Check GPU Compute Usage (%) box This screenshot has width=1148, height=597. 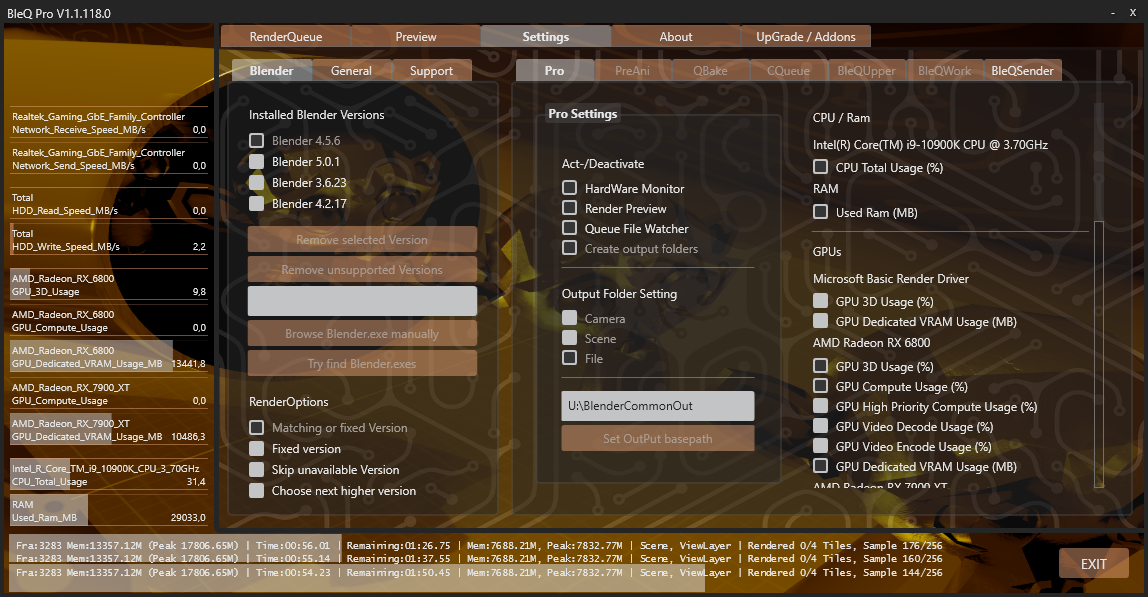(x=821, y=386)
